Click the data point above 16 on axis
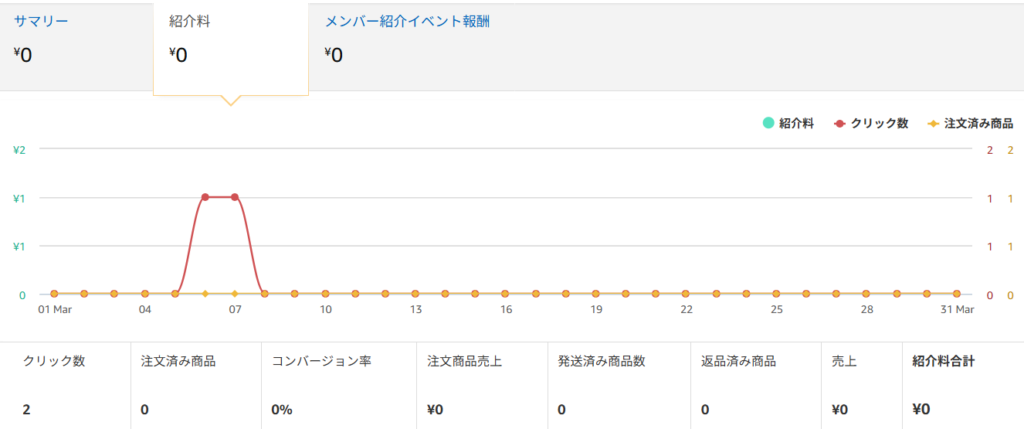Viewport: 1024px width, 429px height. 506,294
